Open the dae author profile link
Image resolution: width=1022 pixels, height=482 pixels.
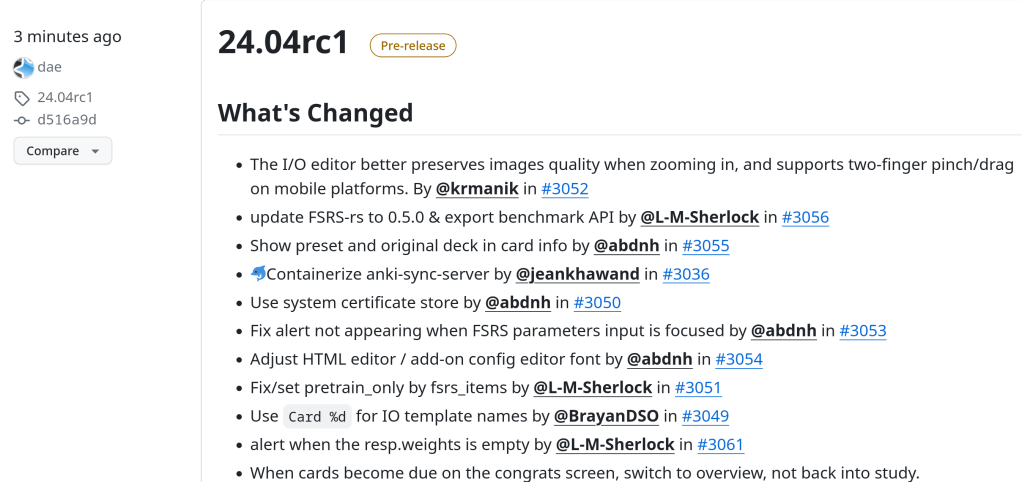pos(50,68)
